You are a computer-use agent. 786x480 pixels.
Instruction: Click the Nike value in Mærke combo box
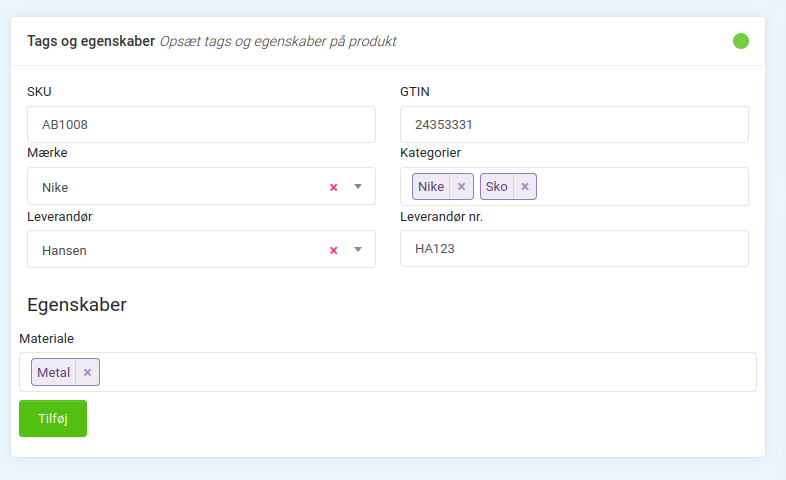click(x=55, y=187)
